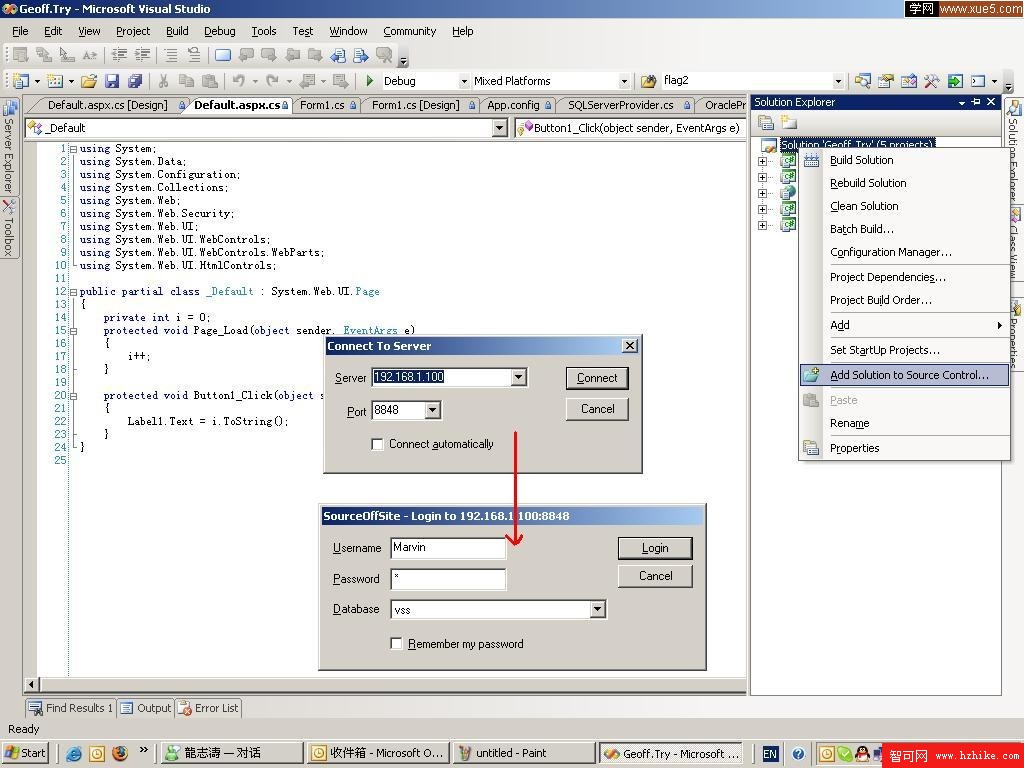This screenshot has width=1024, height=768.
Task: Collapse the _Default class at line 12
Action: point(73,292)
